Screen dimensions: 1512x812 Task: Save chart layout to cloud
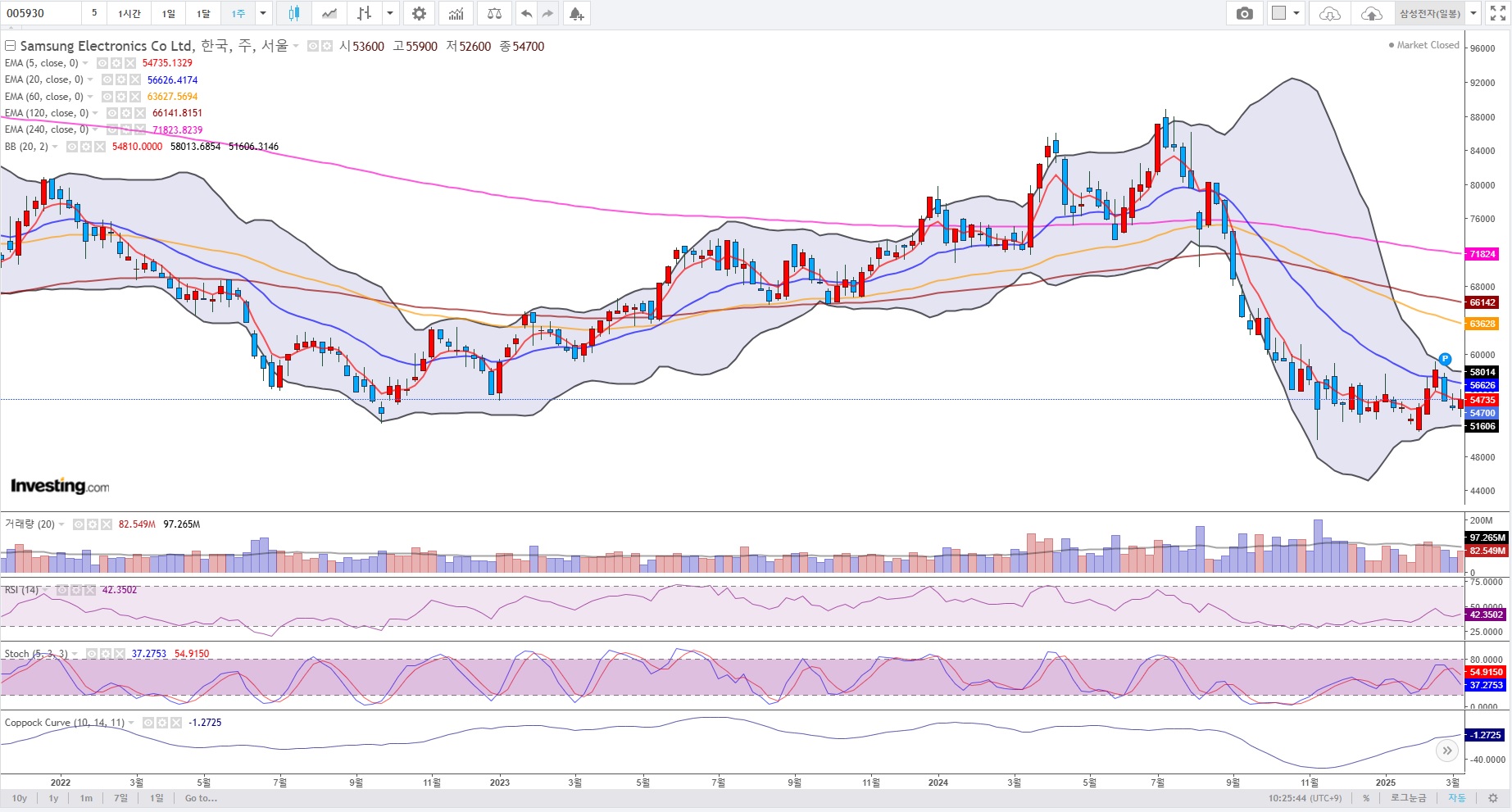coord(1371,13)
